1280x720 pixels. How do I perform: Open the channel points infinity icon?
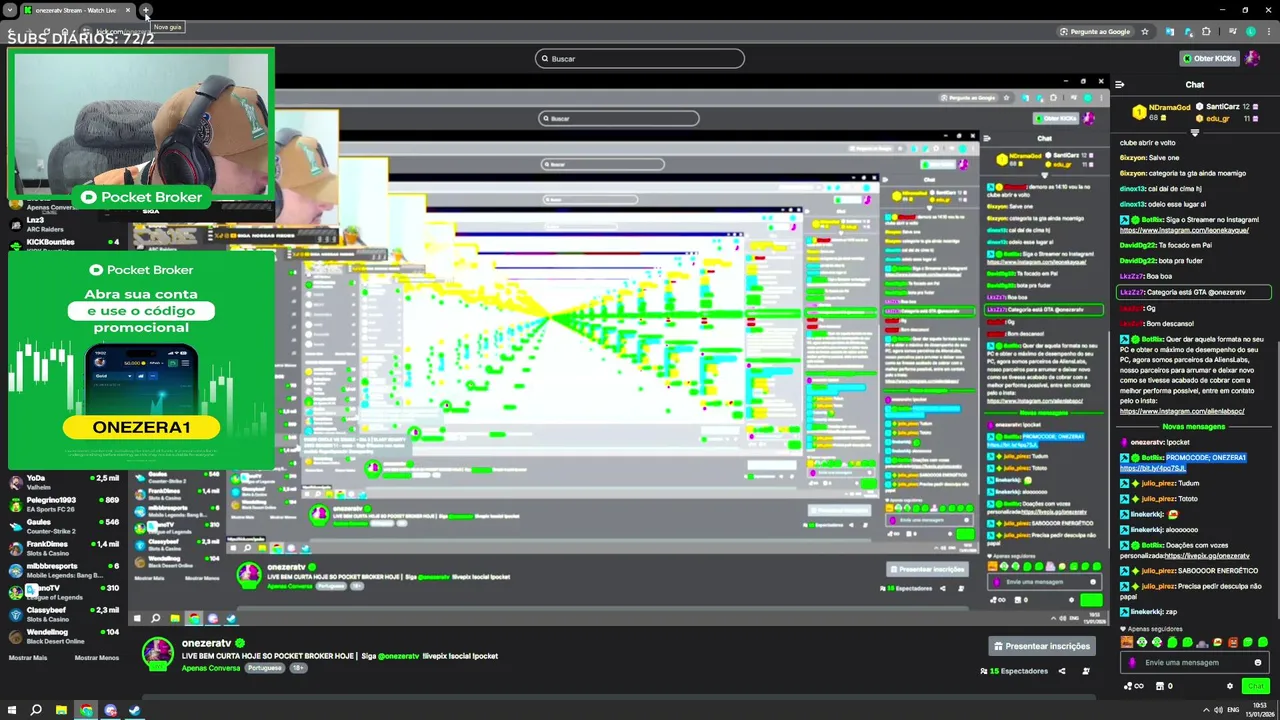[x=1132, y=686]
